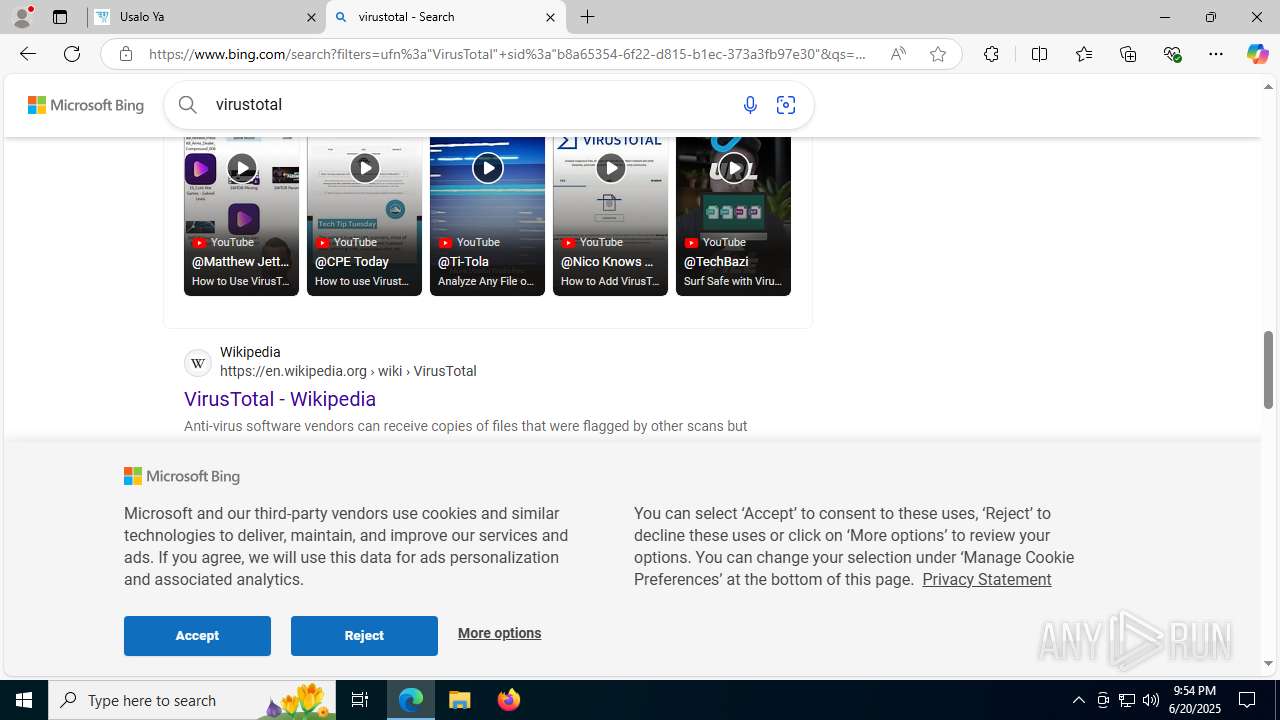Open Read aloud from the address bar
The width and height of the screenshot is (1280, 720).
[898, 54]
